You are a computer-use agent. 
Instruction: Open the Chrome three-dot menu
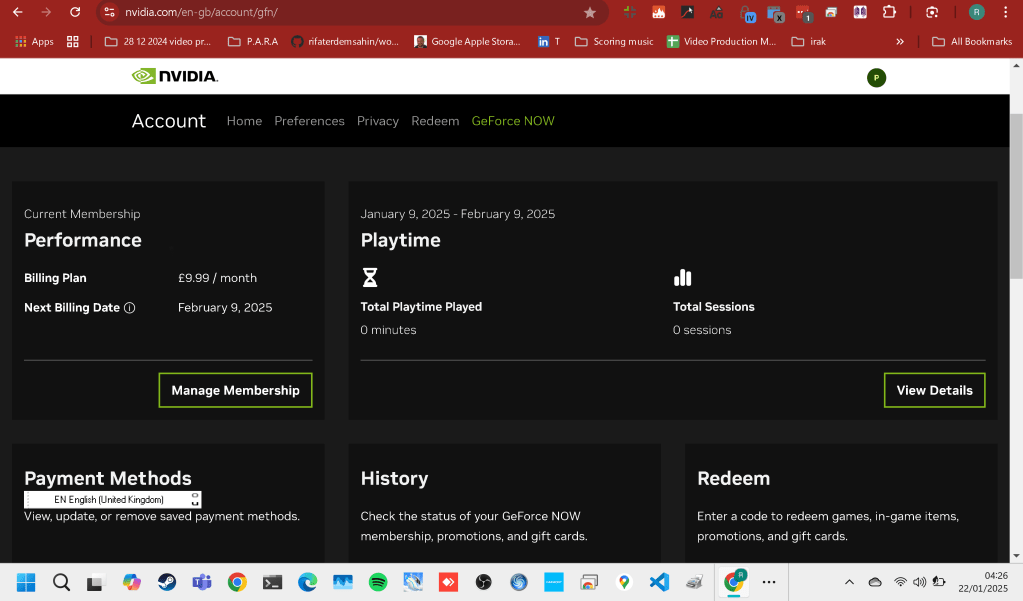point(1005,12)
